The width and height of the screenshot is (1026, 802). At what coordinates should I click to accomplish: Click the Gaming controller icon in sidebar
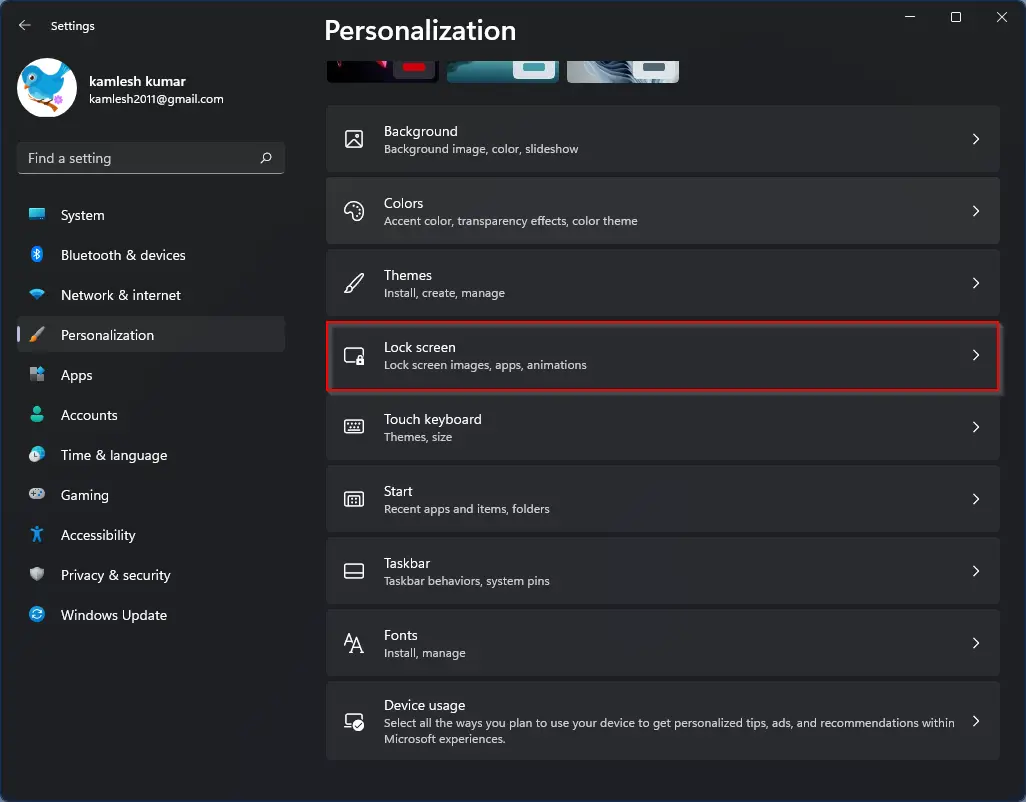[37, 494]
